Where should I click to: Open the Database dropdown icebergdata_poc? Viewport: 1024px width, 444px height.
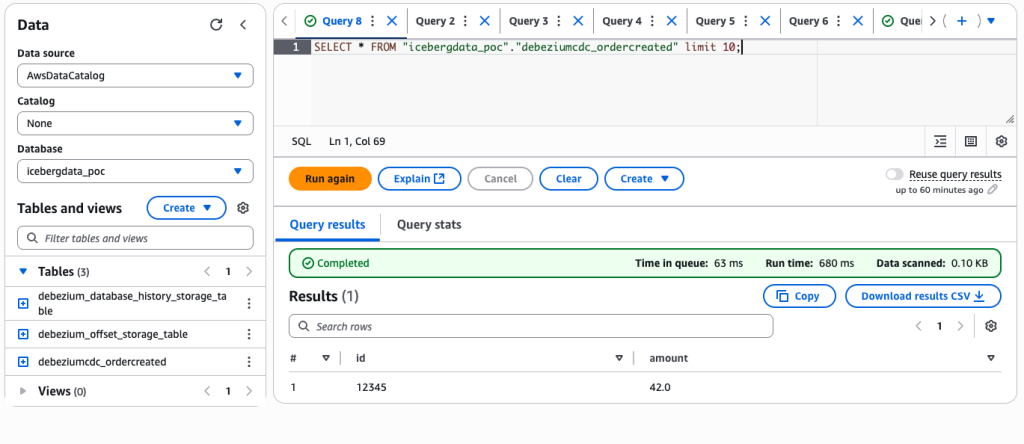point(135,171)
